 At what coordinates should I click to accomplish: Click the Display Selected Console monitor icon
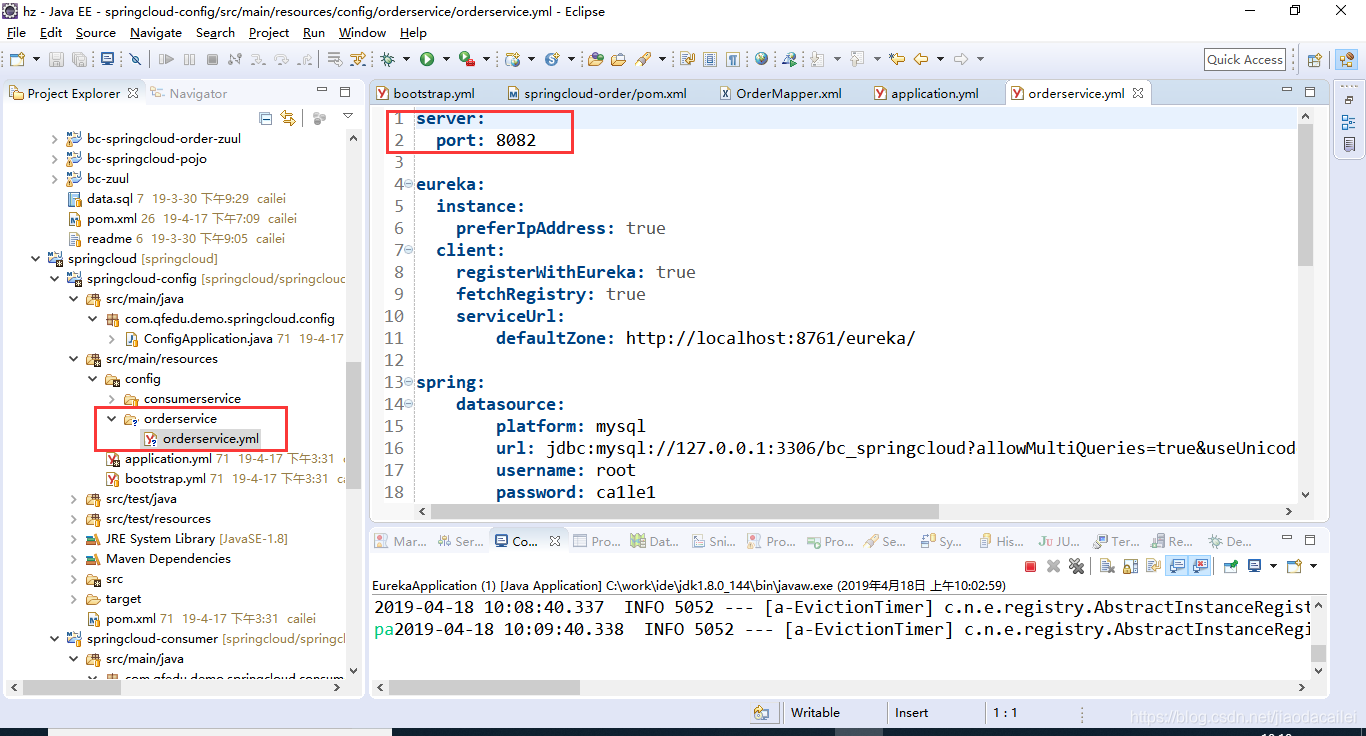click(x=1255, y=566)
